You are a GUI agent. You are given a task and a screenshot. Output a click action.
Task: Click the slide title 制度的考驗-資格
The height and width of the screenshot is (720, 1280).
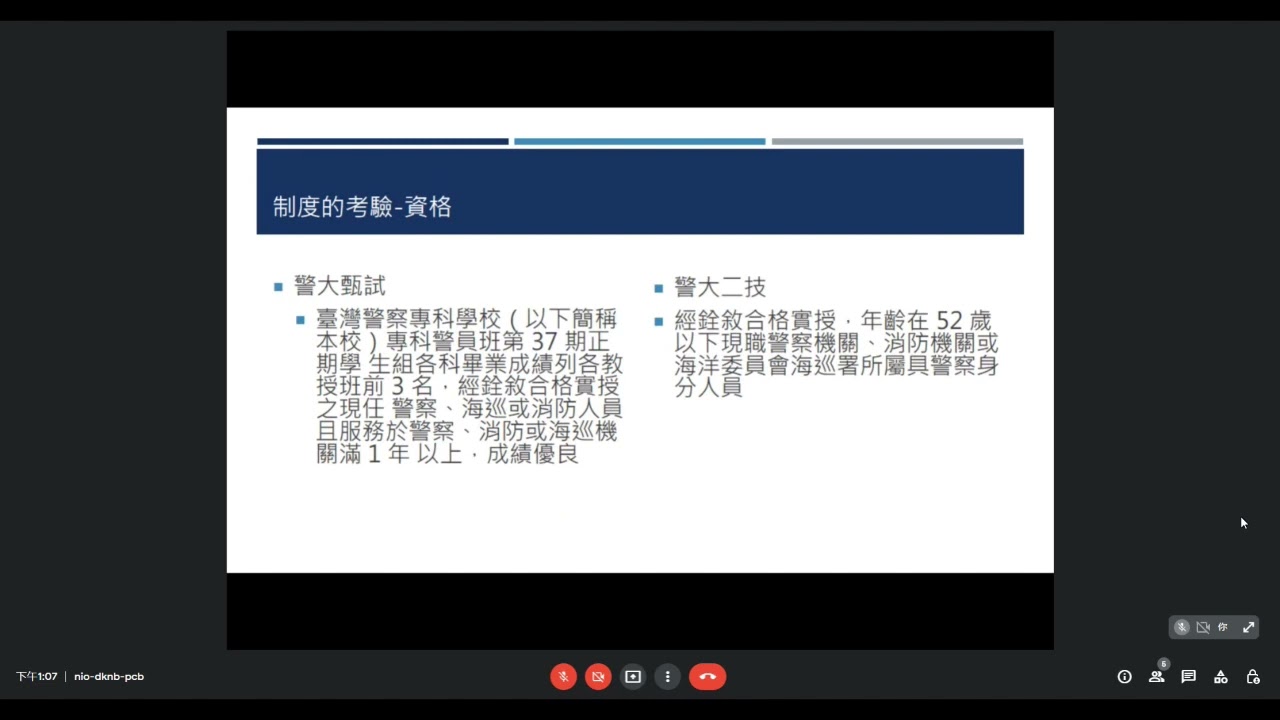pyautogui.click(x=362, y=207)
